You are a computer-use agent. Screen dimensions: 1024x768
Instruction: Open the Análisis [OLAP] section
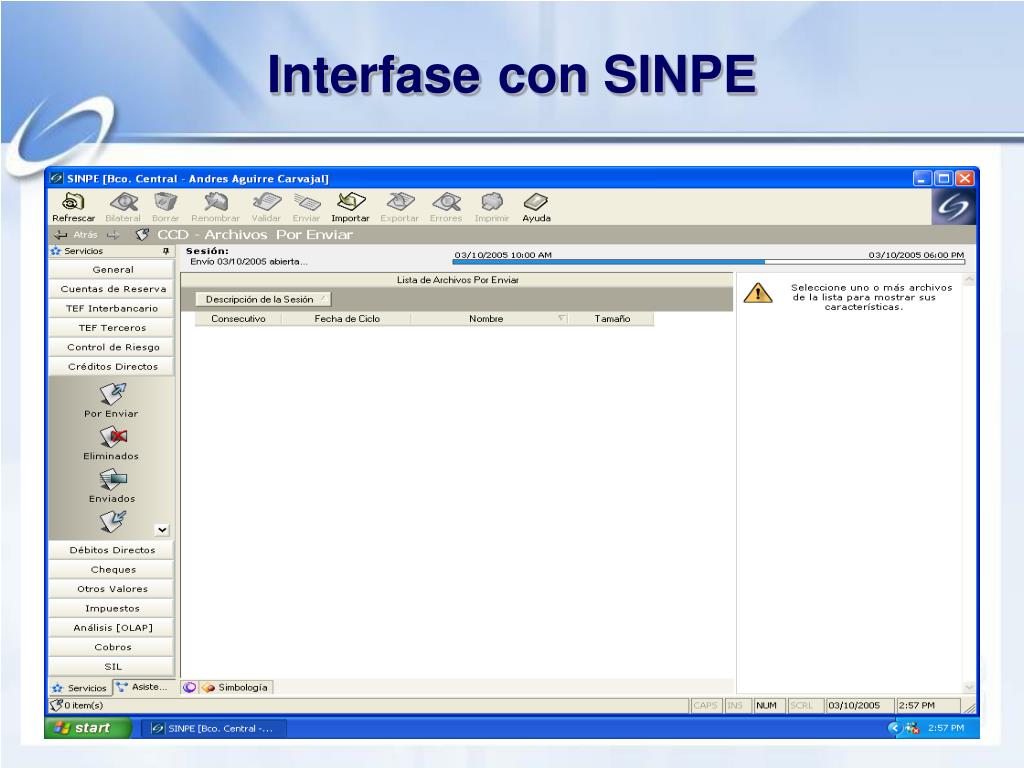(112, 628)
